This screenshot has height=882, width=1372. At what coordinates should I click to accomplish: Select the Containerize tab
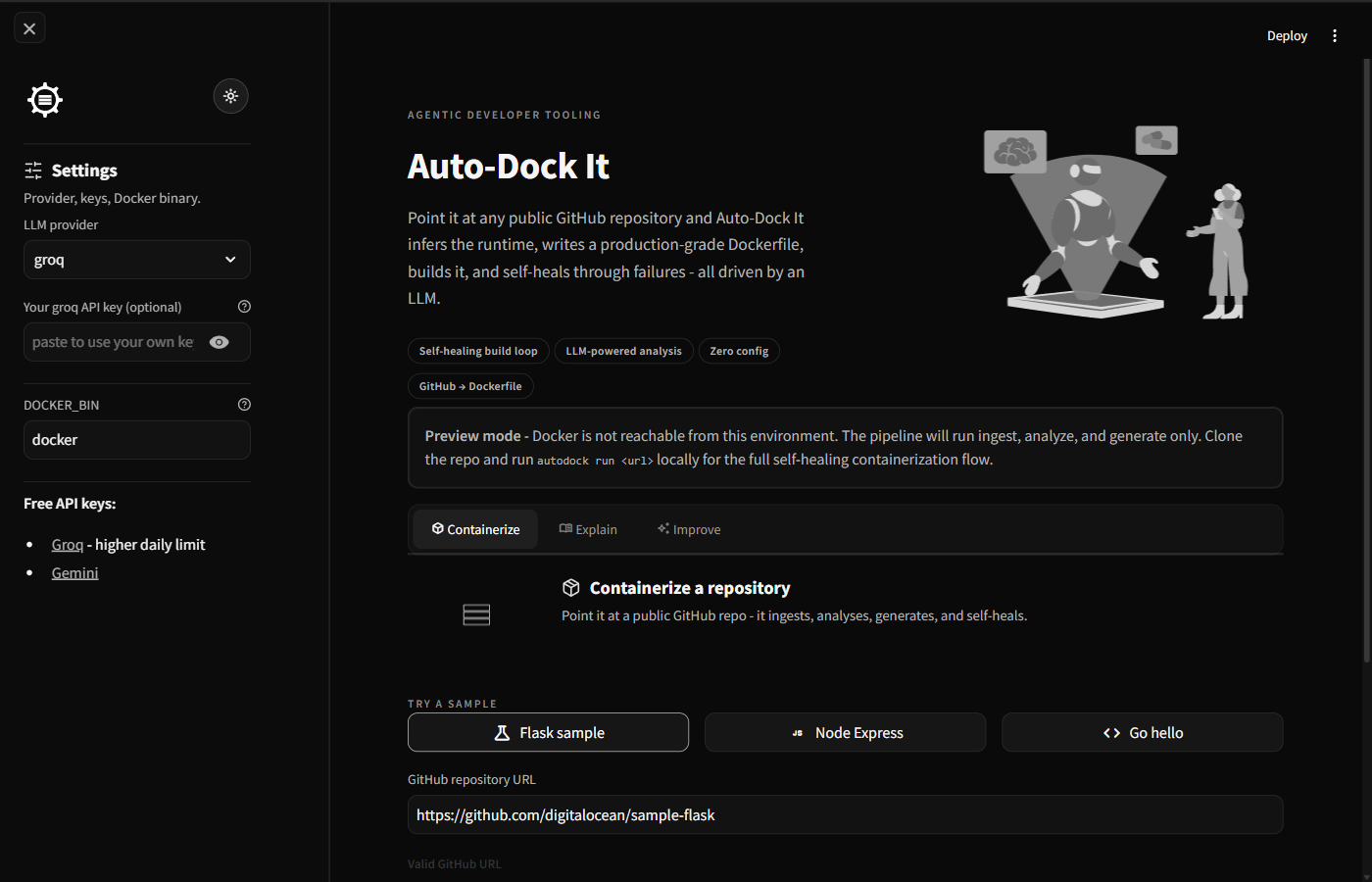click(x=475, y=529)
